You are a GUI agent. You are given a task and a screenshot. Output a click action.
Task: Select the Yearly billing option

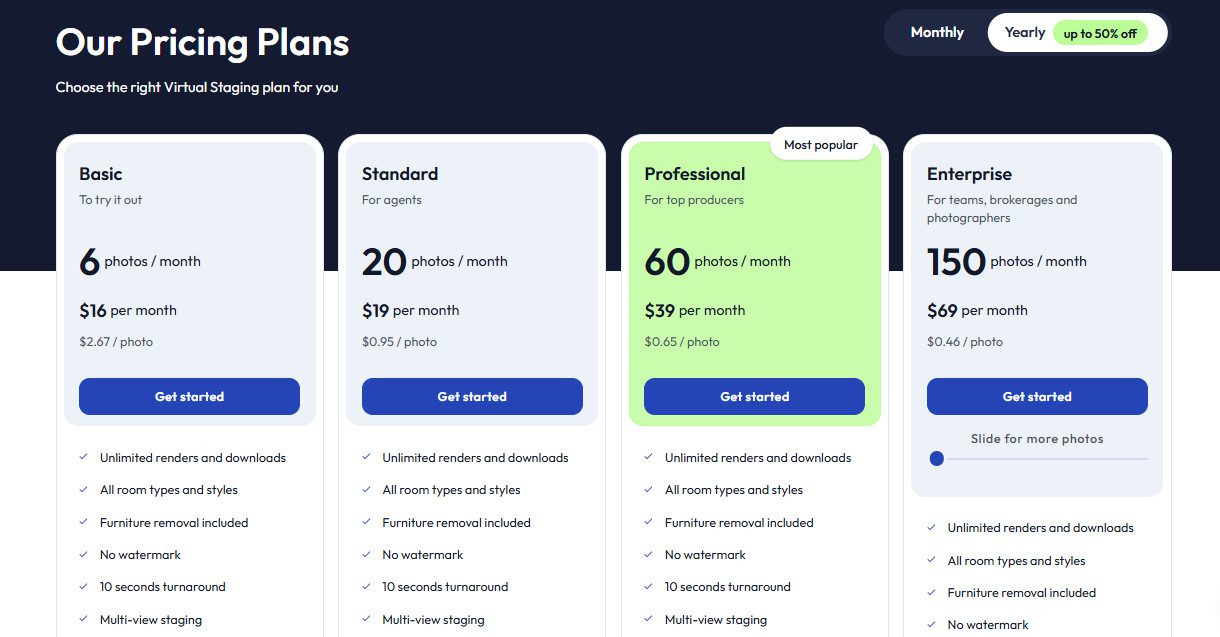click(1024, 32)
